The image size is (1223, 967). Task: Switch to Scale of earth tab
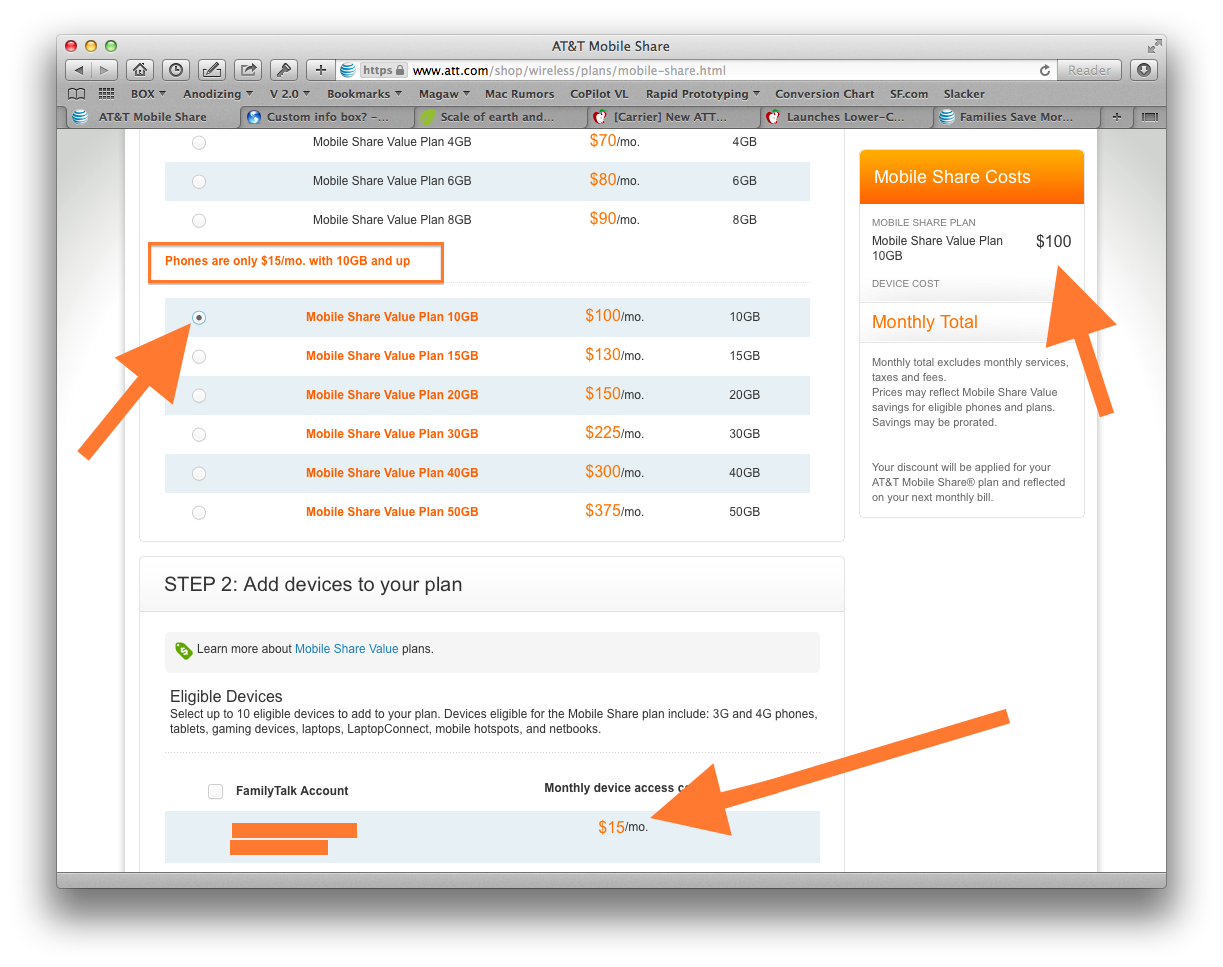coord(500,117)
